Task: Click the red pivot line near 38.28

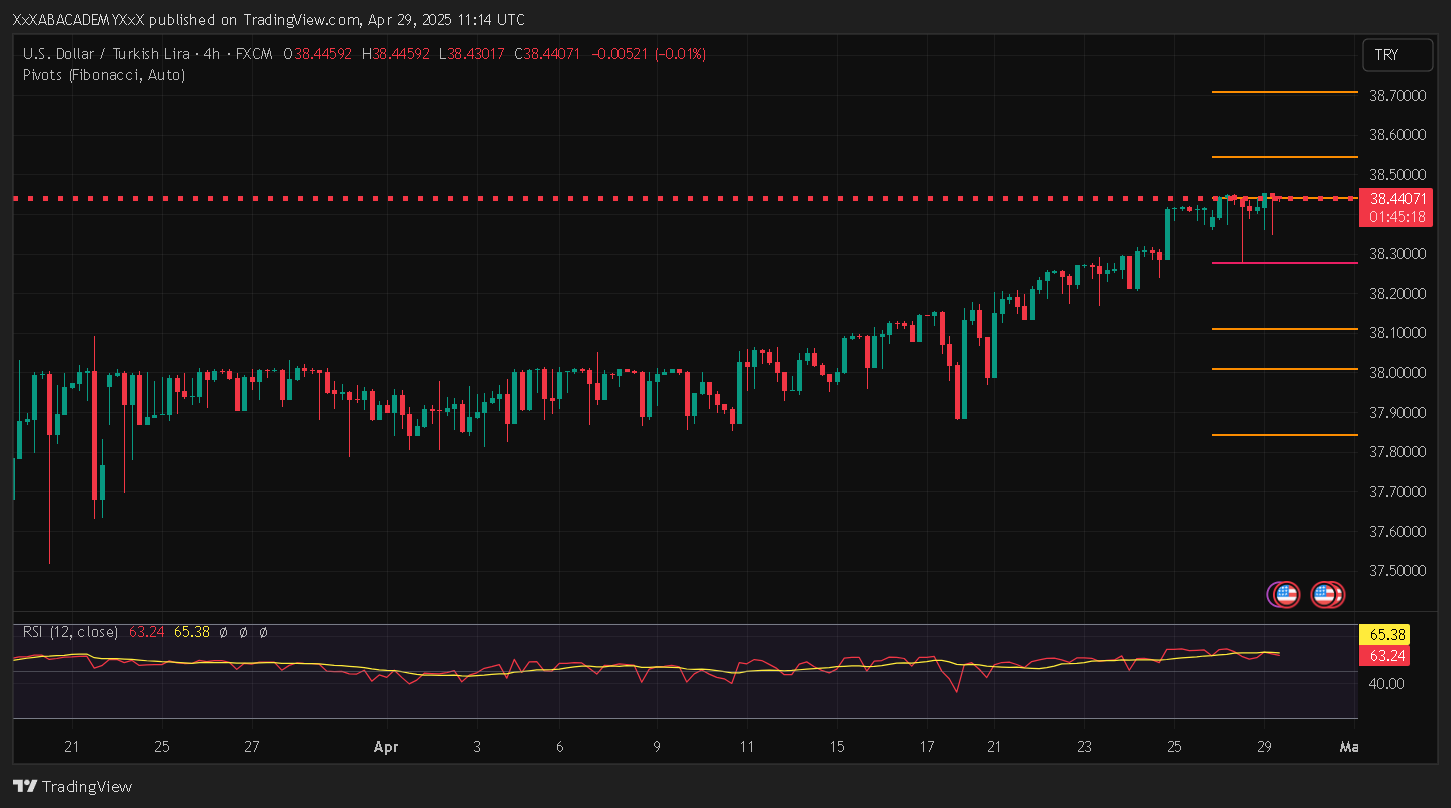Action: pos(1284,263)
